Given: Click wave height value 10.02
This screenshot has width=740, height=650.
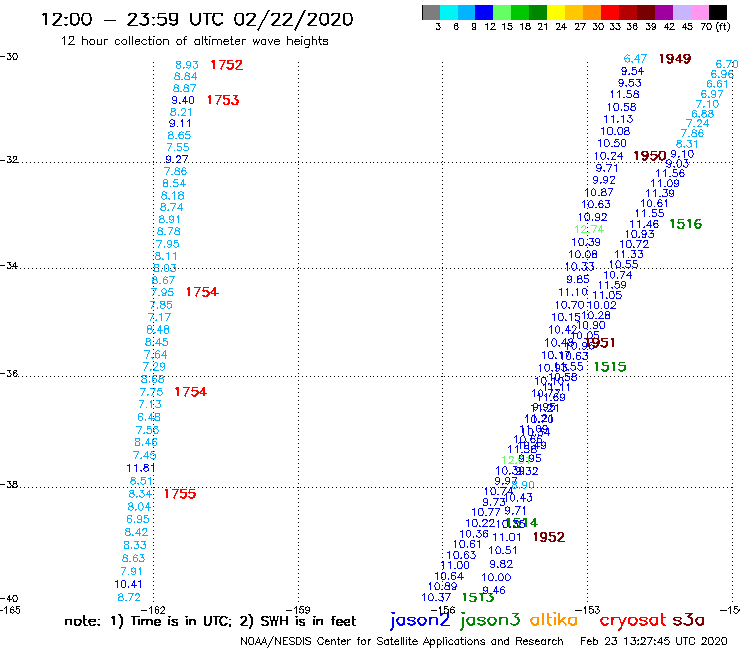Looking at the screenshot, I should click(602, 305).
